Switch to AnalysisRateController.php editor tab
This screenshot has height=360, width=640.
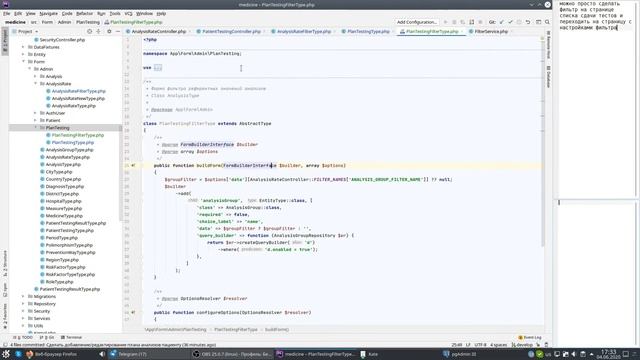(158, 31)
